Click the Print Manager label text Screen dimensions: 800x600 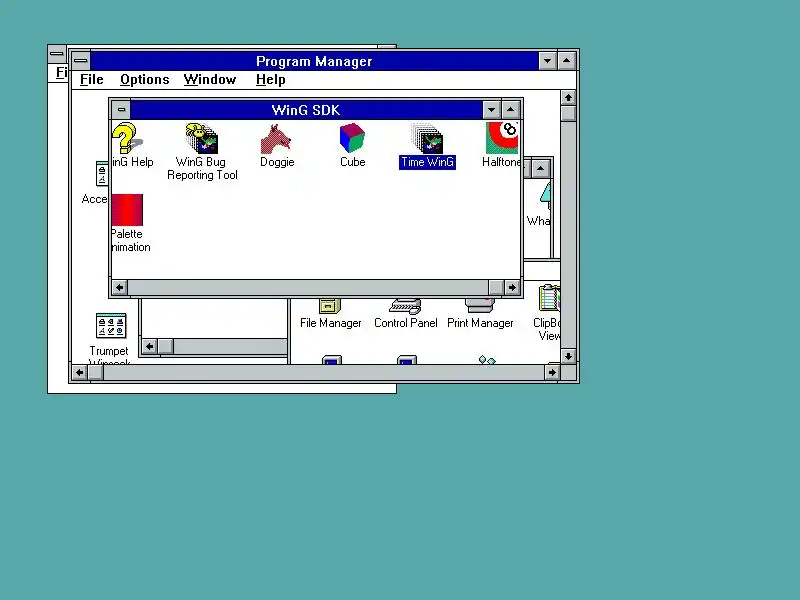point(480,323)
